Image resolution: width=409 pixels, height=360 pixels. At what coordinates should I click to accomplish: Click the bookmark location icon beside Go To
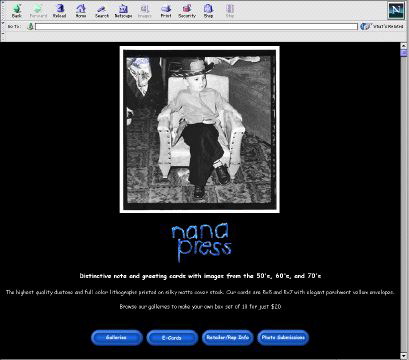[30, 26]
